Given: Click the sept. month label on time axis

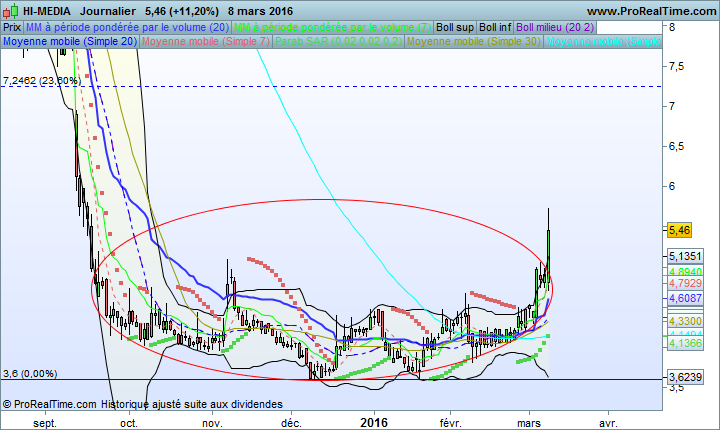Looking at the screenshot, I should coord(45,423).
